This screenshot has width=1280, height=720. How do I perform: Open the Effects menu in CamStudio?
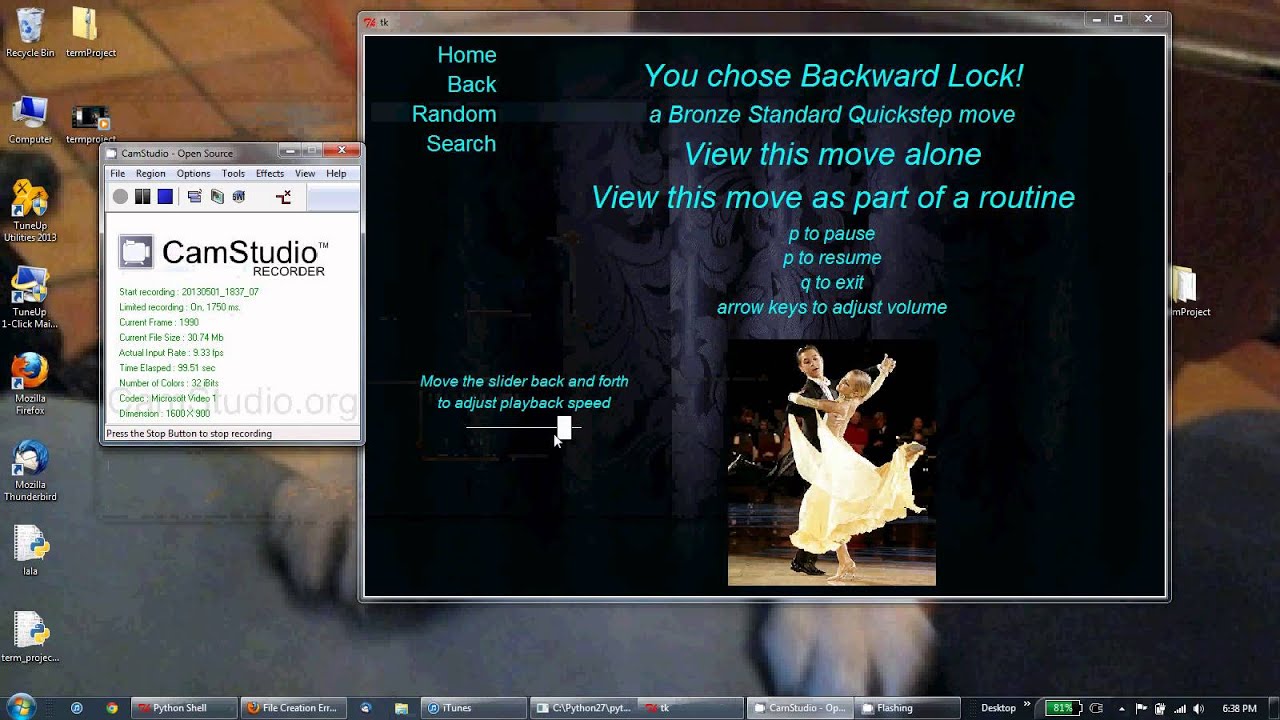(x=269, y=174)
